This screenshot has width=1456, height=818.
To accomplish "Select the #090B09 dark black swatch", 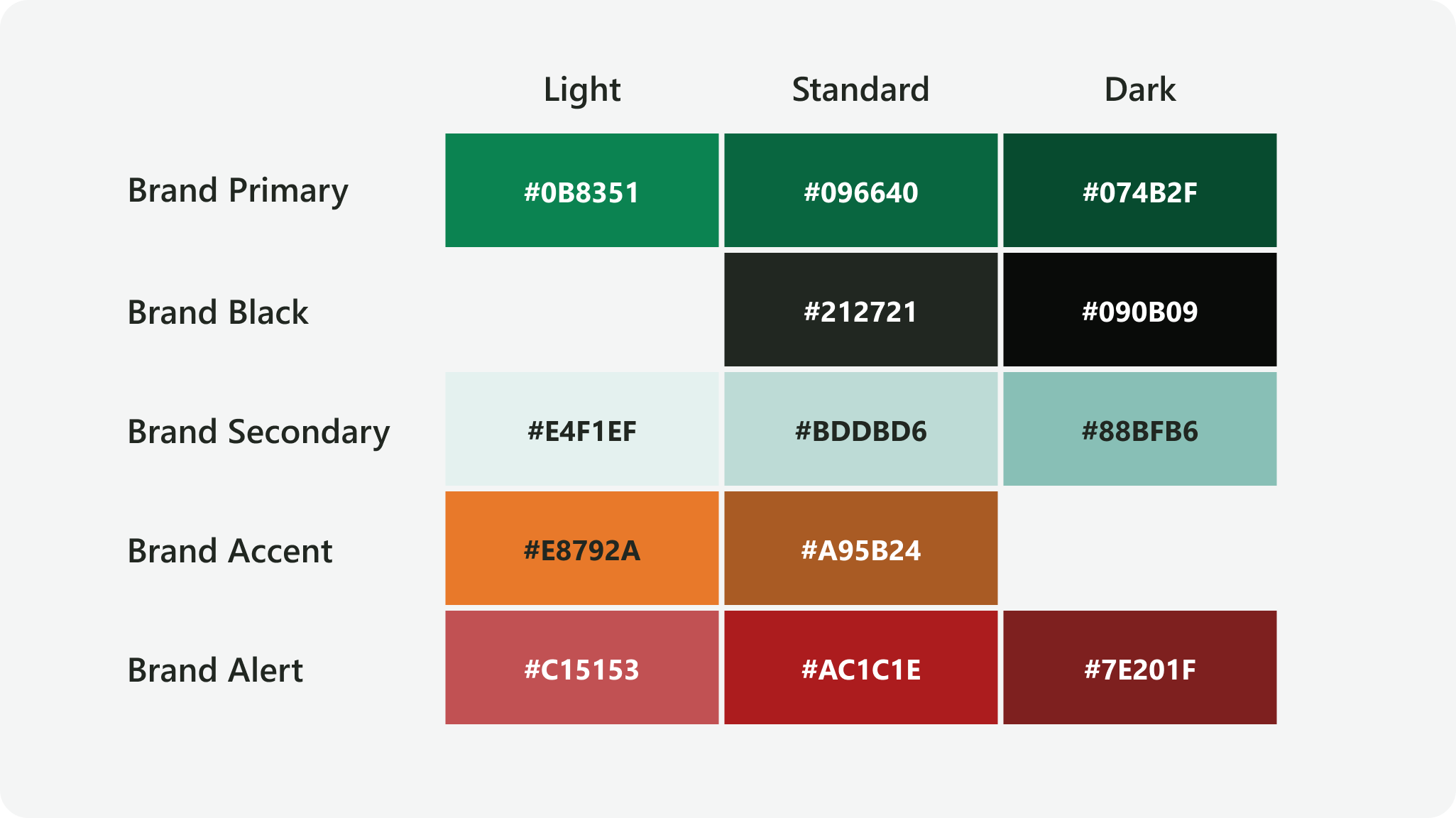I will point(1139,310).
